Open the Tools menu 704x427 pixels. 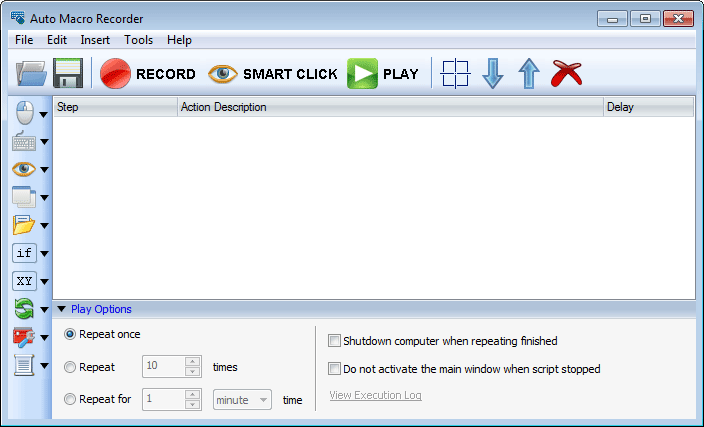coord(138,40)
